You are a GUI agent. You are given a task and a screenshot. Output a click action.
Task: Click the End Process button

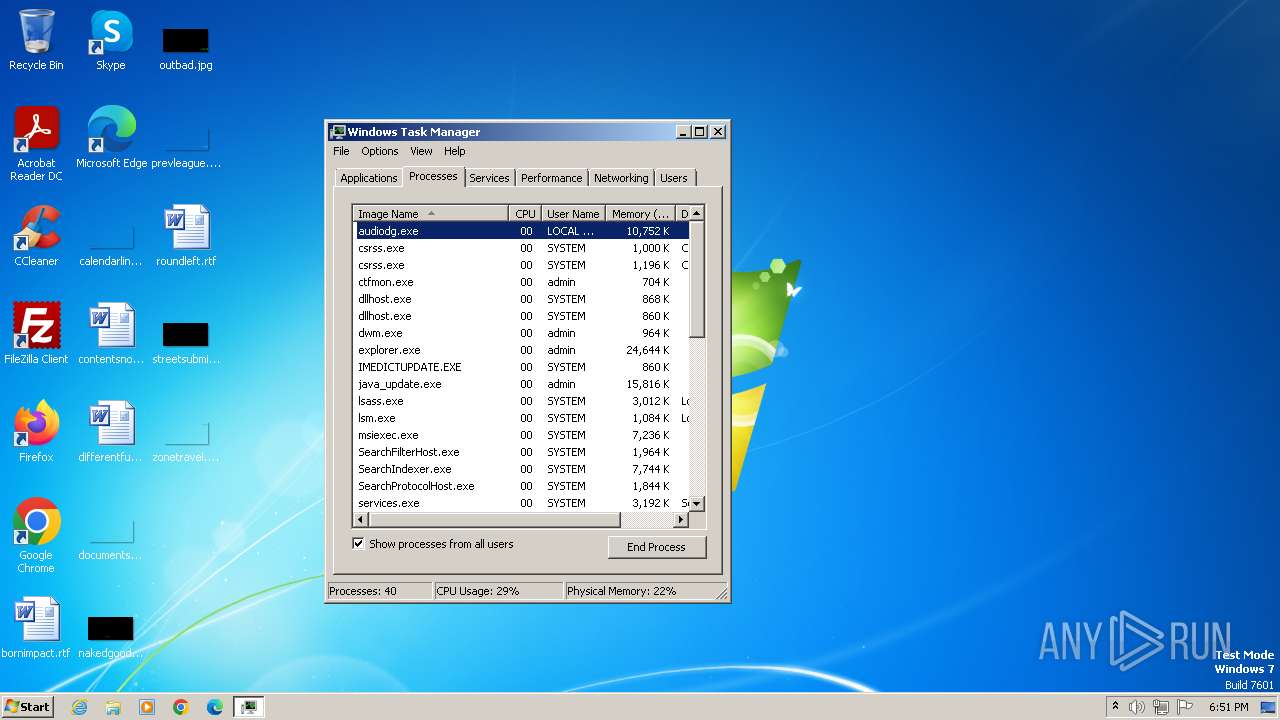656,547
